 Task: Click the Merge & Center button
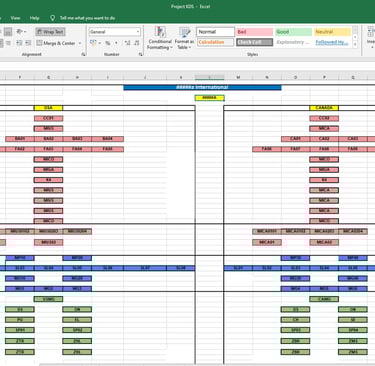56,43
